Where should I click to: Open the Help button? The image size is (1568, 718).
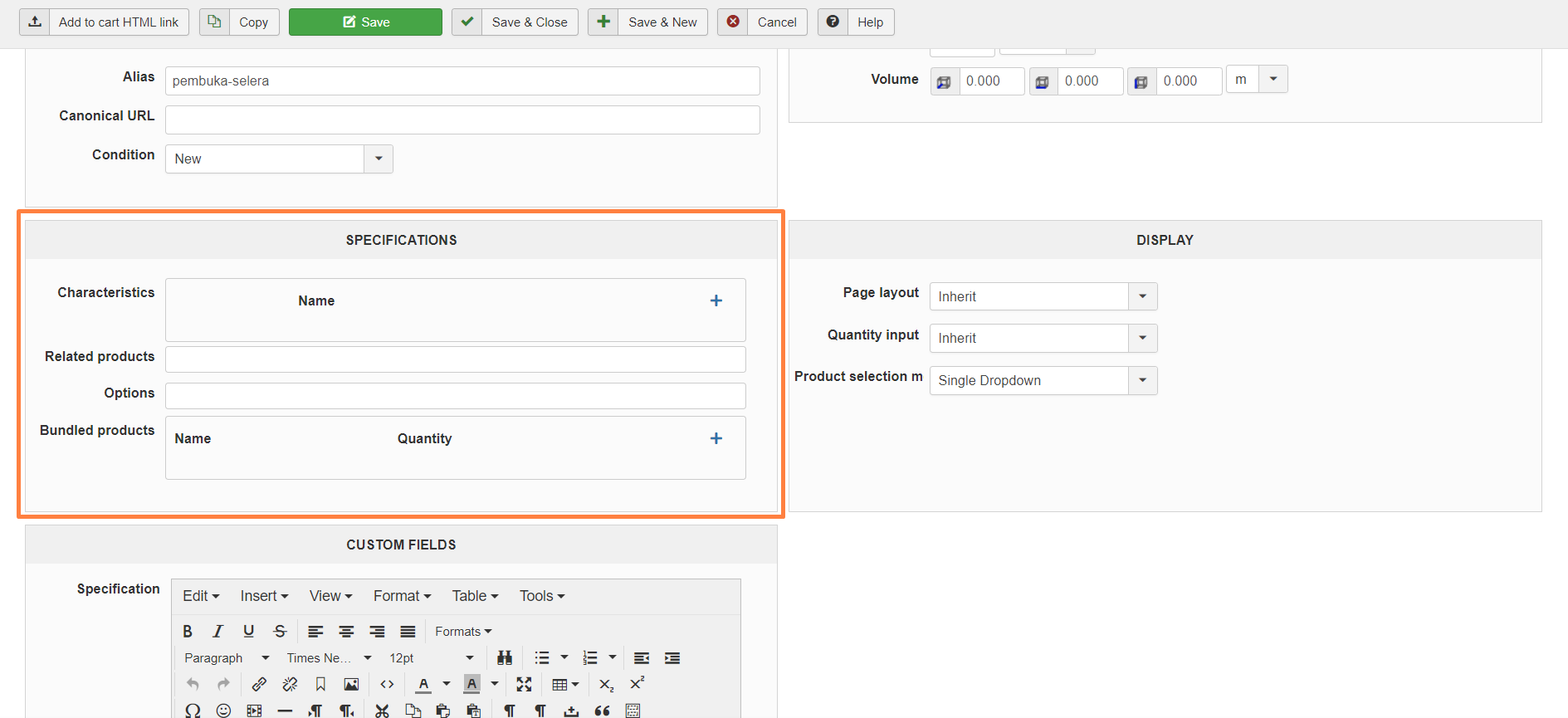856,22
